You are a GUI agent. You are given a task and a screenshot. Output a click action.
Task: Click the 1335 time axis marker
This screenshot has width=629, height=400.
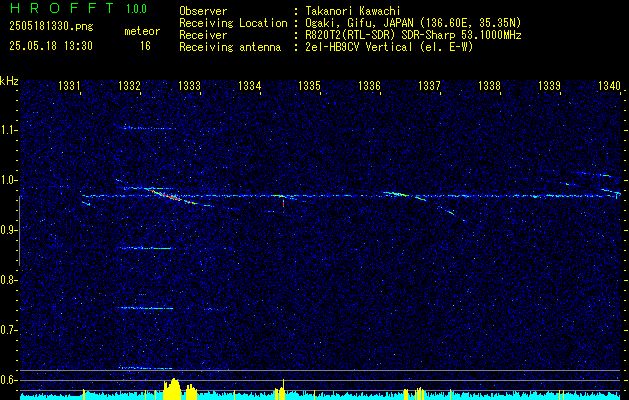pyautogui.click(x=310, y=85)
